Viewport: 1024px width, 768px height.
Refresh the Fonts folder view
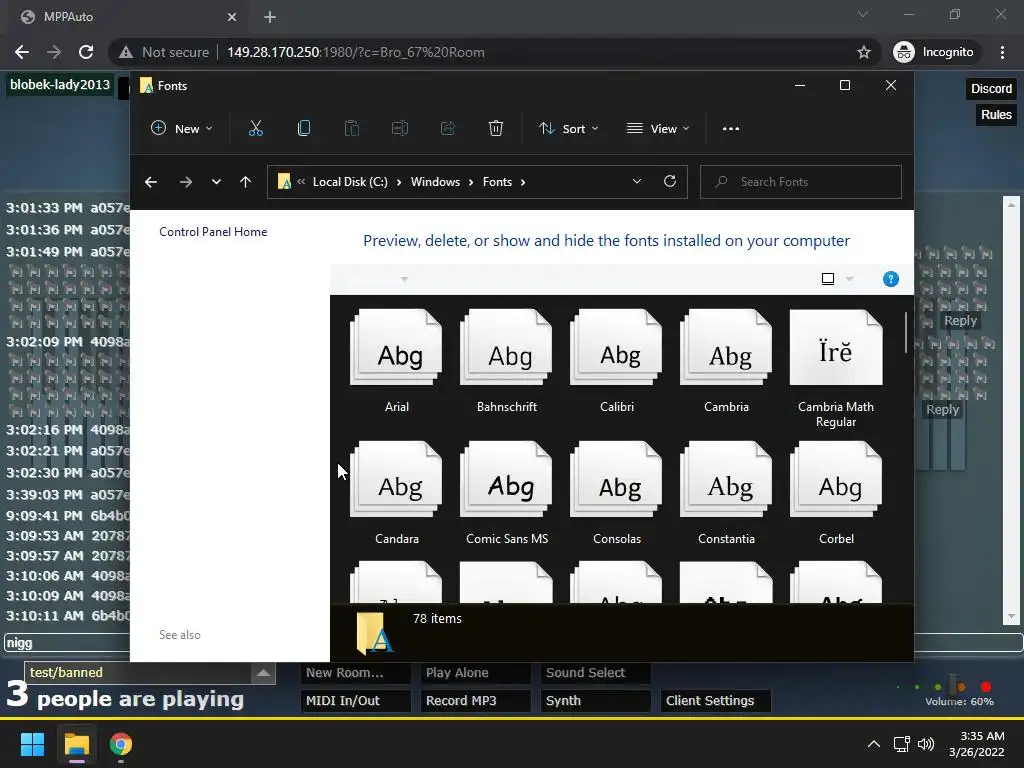[670, 182]
